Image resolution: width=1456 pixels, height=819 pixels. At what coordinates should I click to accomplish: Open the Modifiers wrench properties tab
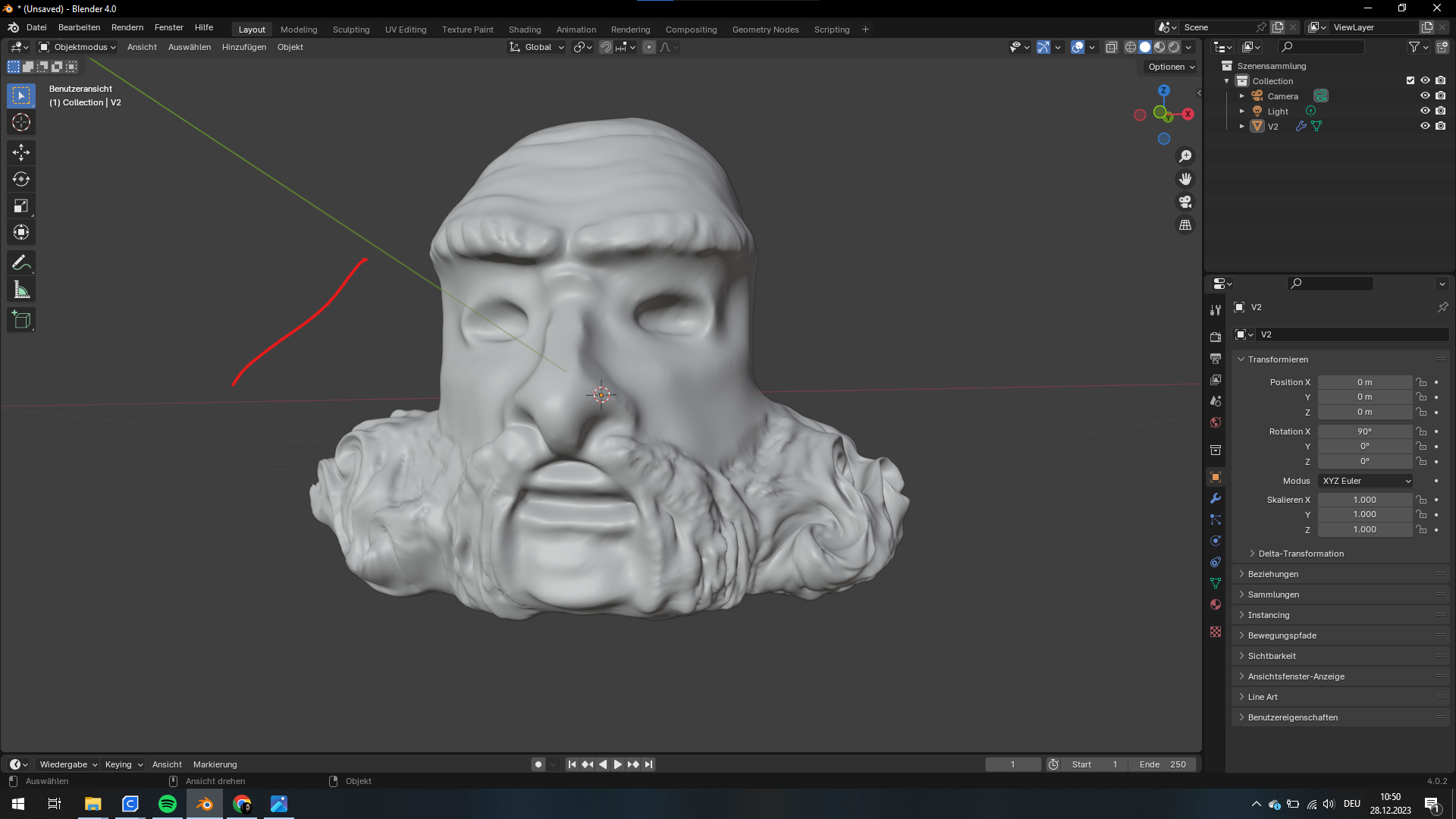pos(1216,498)
